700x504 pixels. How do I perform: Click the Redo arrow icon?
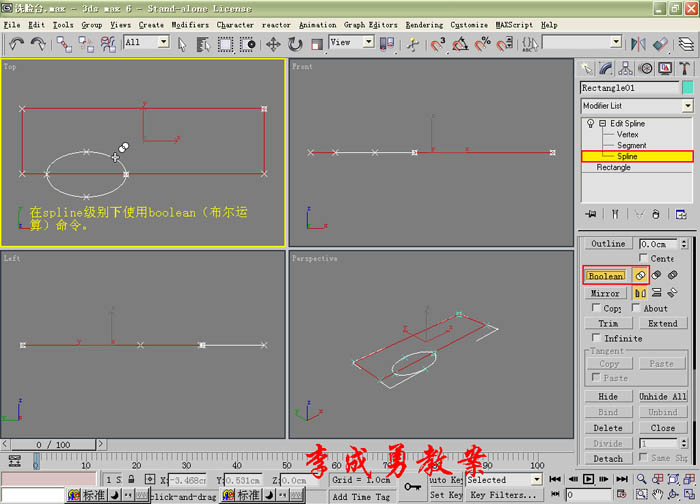tap(38, 44)
